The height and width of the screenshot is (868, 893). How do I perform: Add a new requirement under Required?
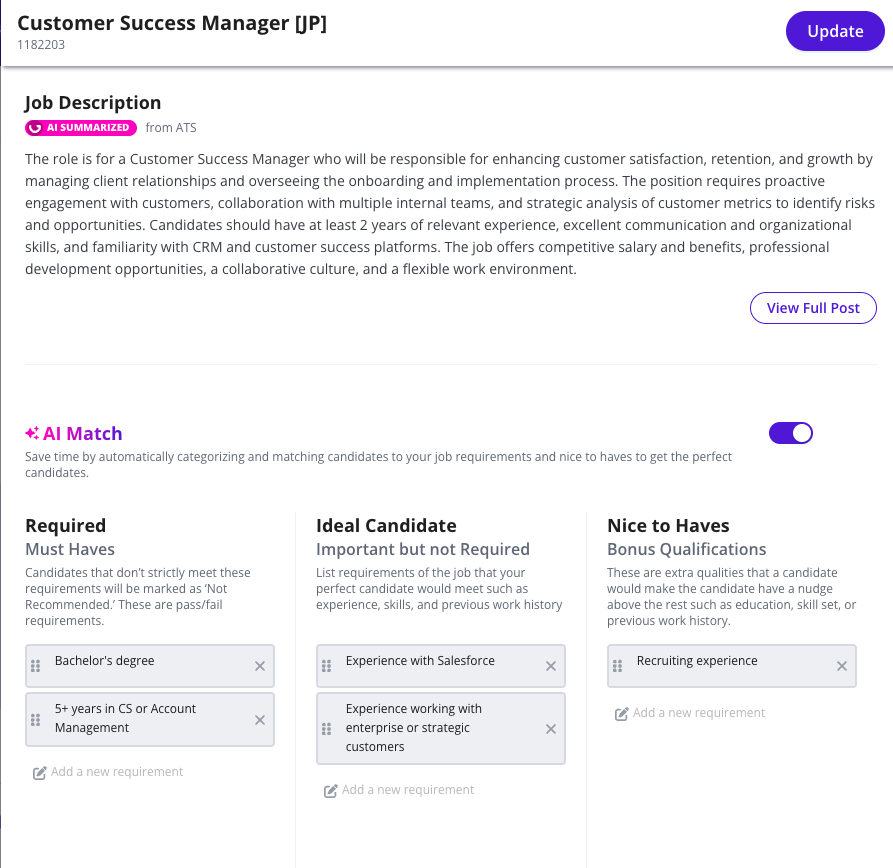(x=108, y=772)
